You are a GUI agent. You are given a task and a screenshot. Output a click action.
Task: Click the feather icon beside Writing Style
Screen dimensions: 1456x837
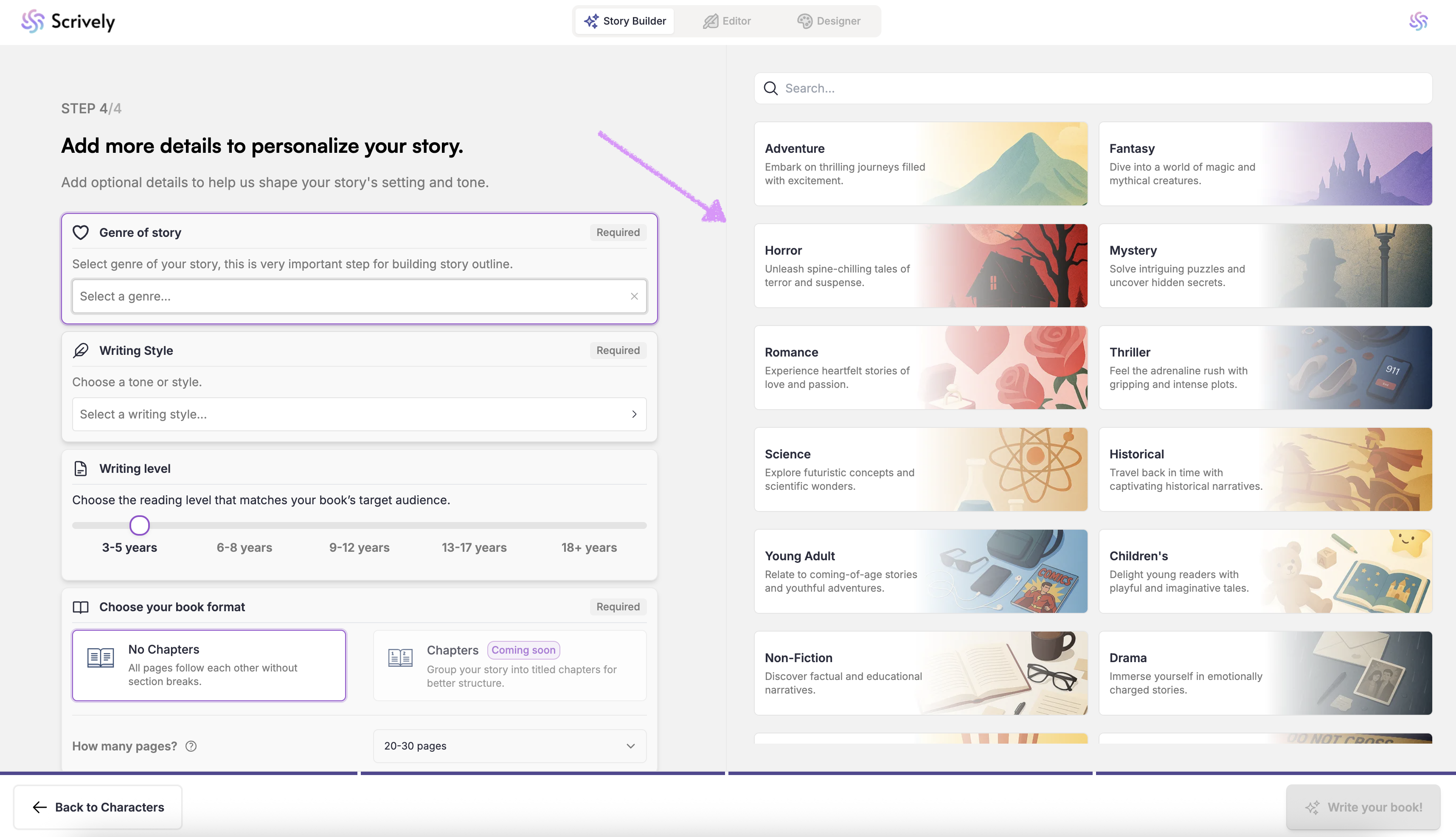(81, 350)
